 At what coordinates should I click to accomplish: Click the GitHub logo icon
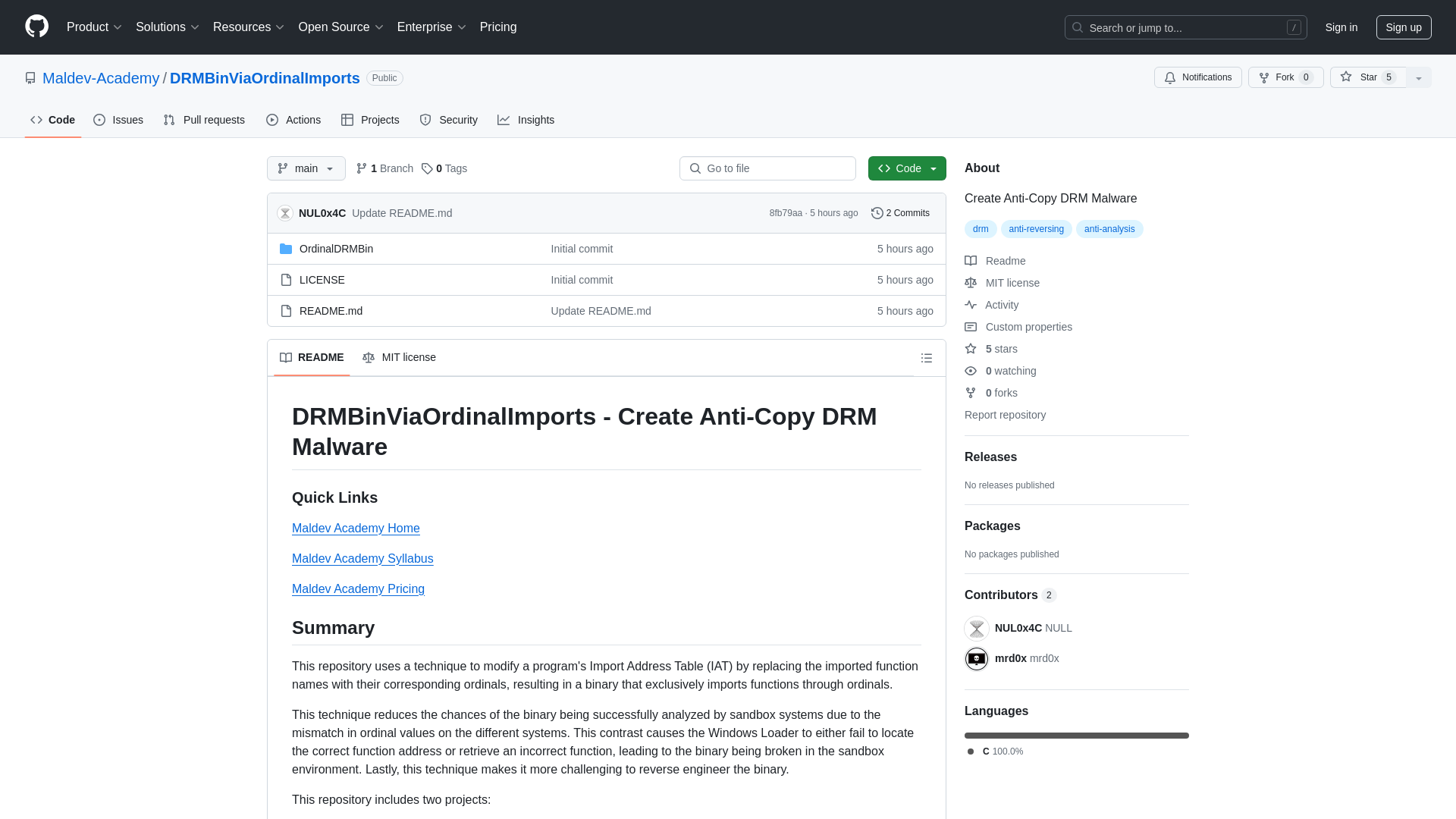click(36, 27)
